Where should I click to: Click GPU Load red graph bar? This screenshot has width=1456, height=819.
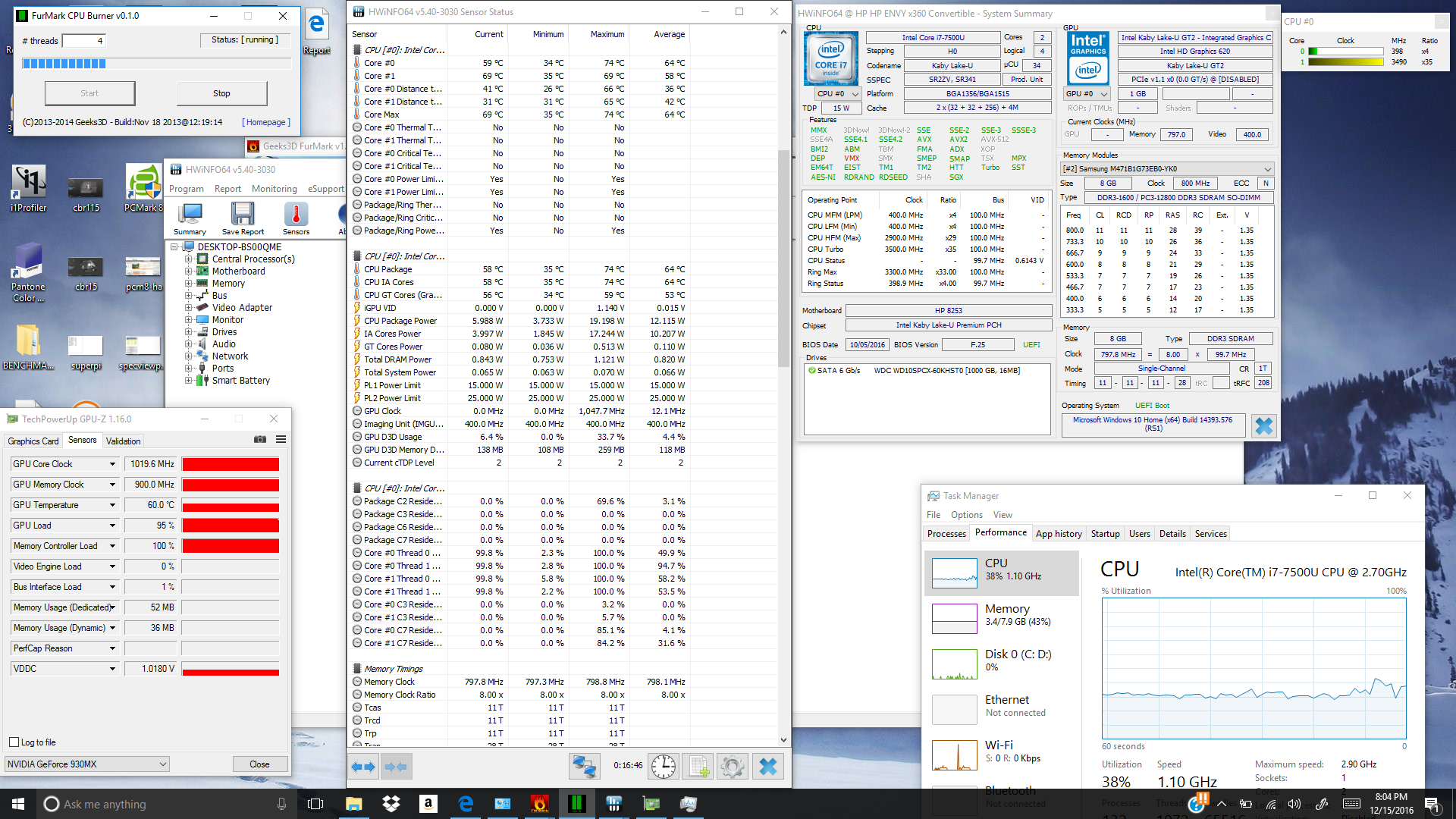[x=231, y=526]
